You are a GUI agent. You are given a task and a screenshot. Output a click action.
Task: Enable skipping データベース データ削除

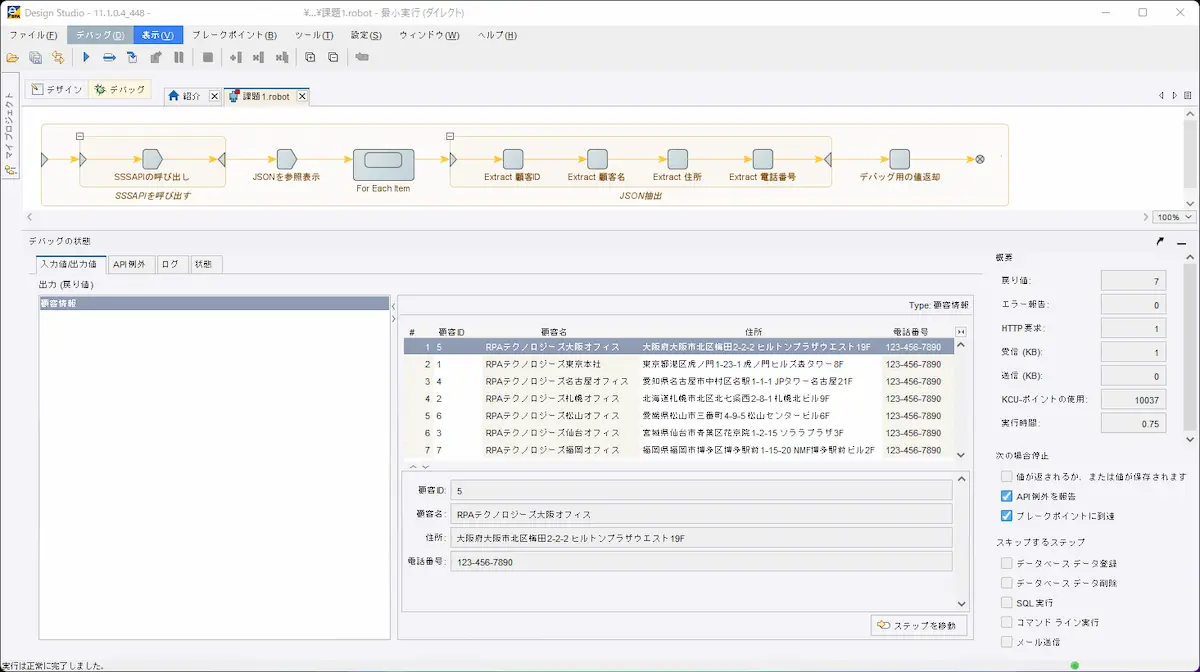point(1007,583)
